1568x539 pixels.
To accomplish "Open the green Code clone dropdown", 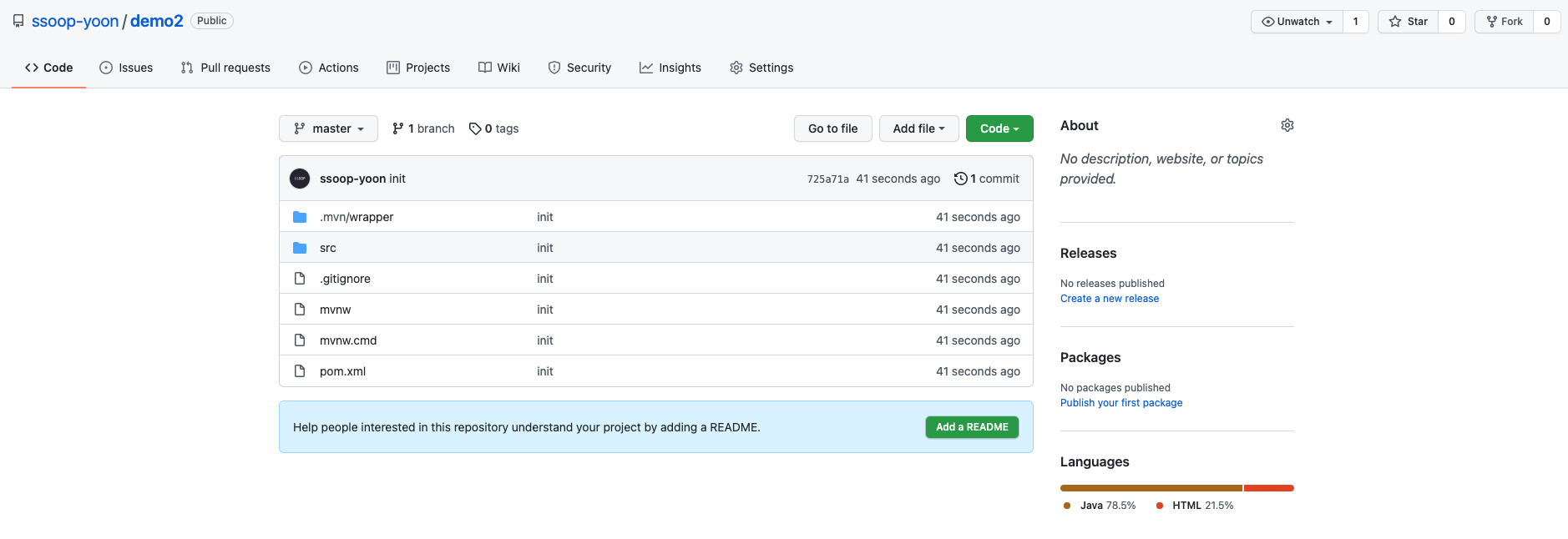I will (x=999, y=128).
